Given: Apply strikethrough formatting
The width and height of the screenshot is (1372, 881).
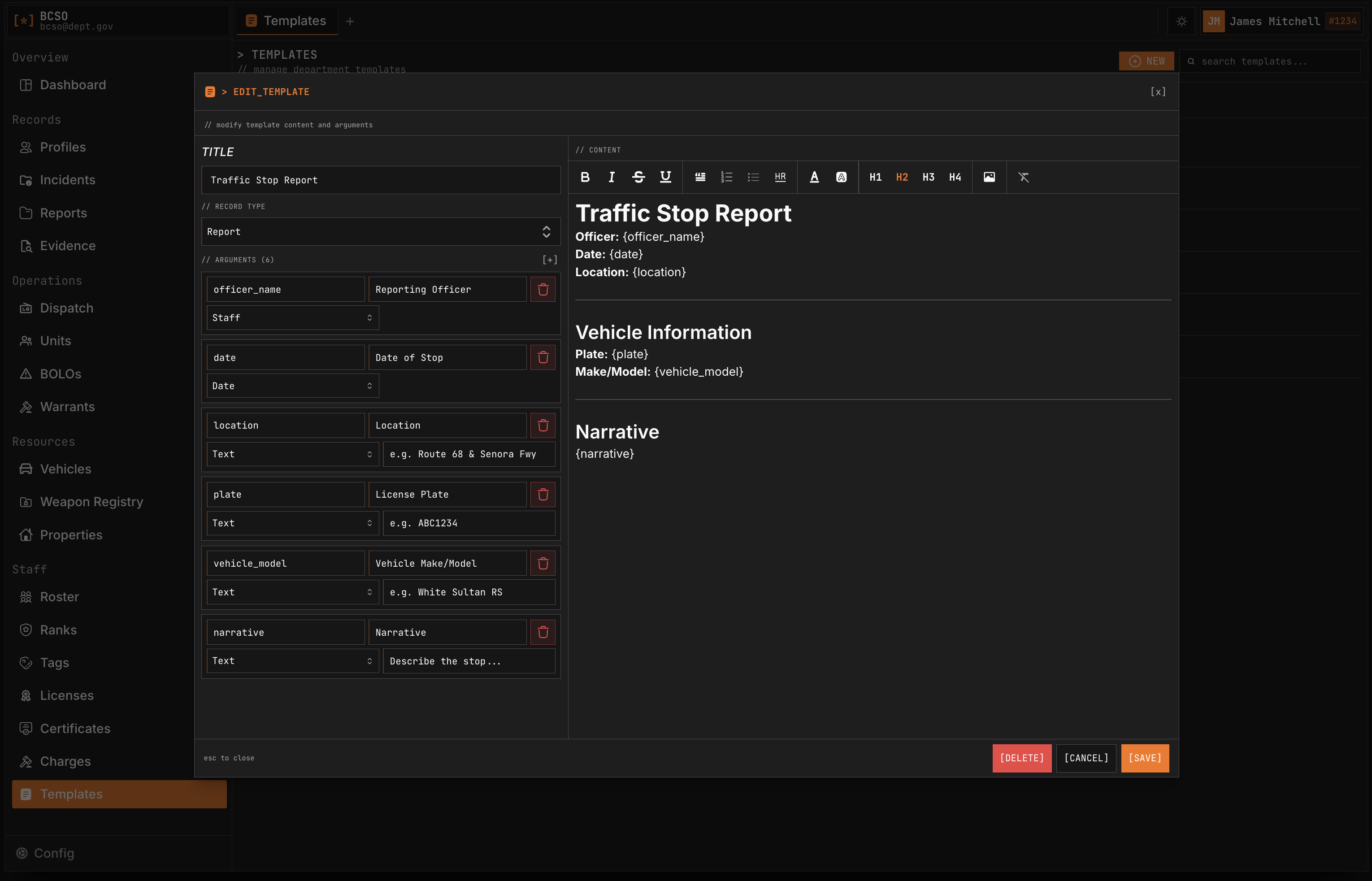Looking at the screenshot, I should 638,177.
